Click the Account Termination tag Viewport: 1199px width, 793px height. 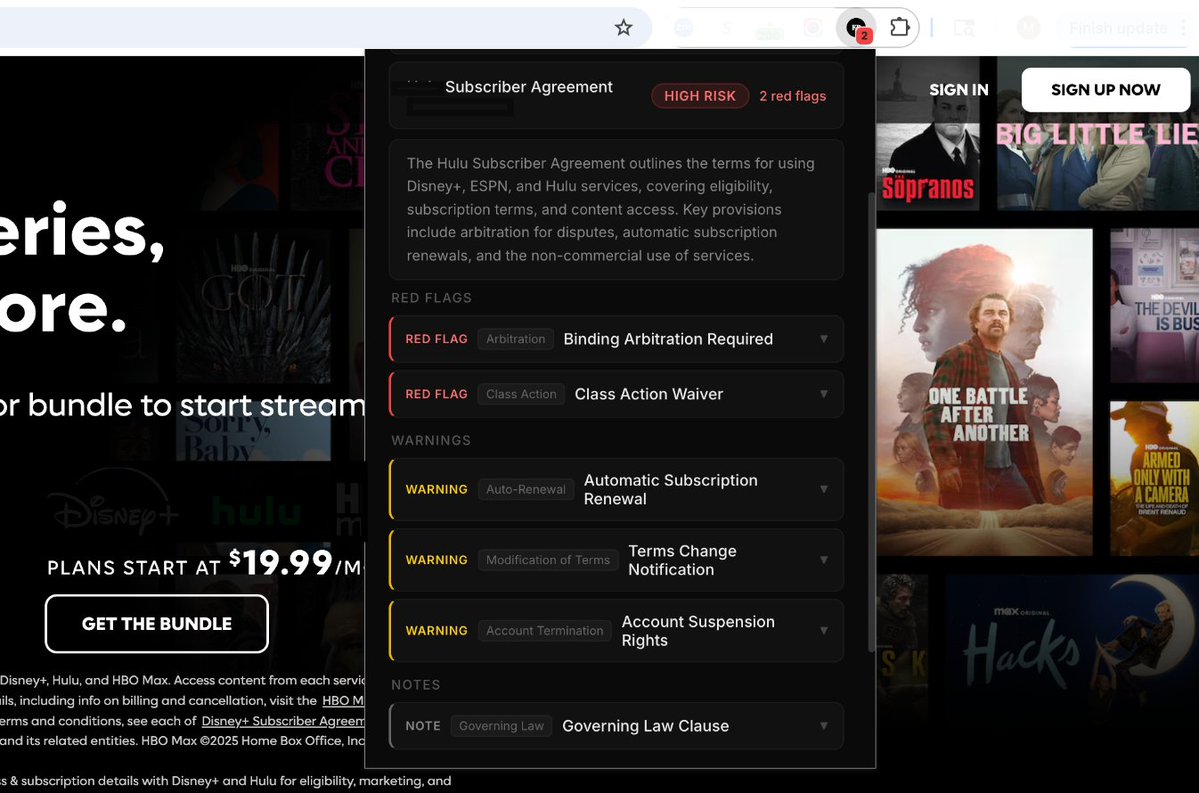click(x=544, y=631)
